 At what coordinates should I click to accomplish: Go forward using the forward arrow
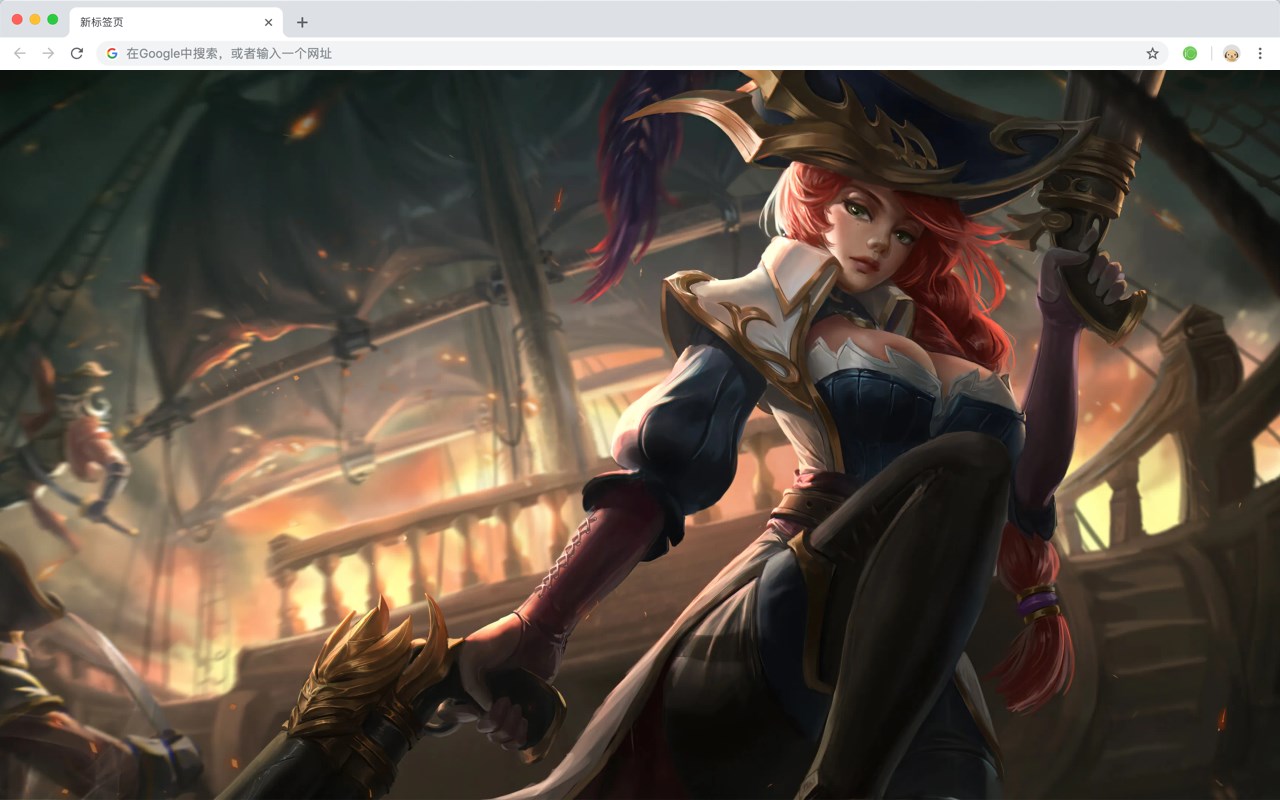point(48,53)
